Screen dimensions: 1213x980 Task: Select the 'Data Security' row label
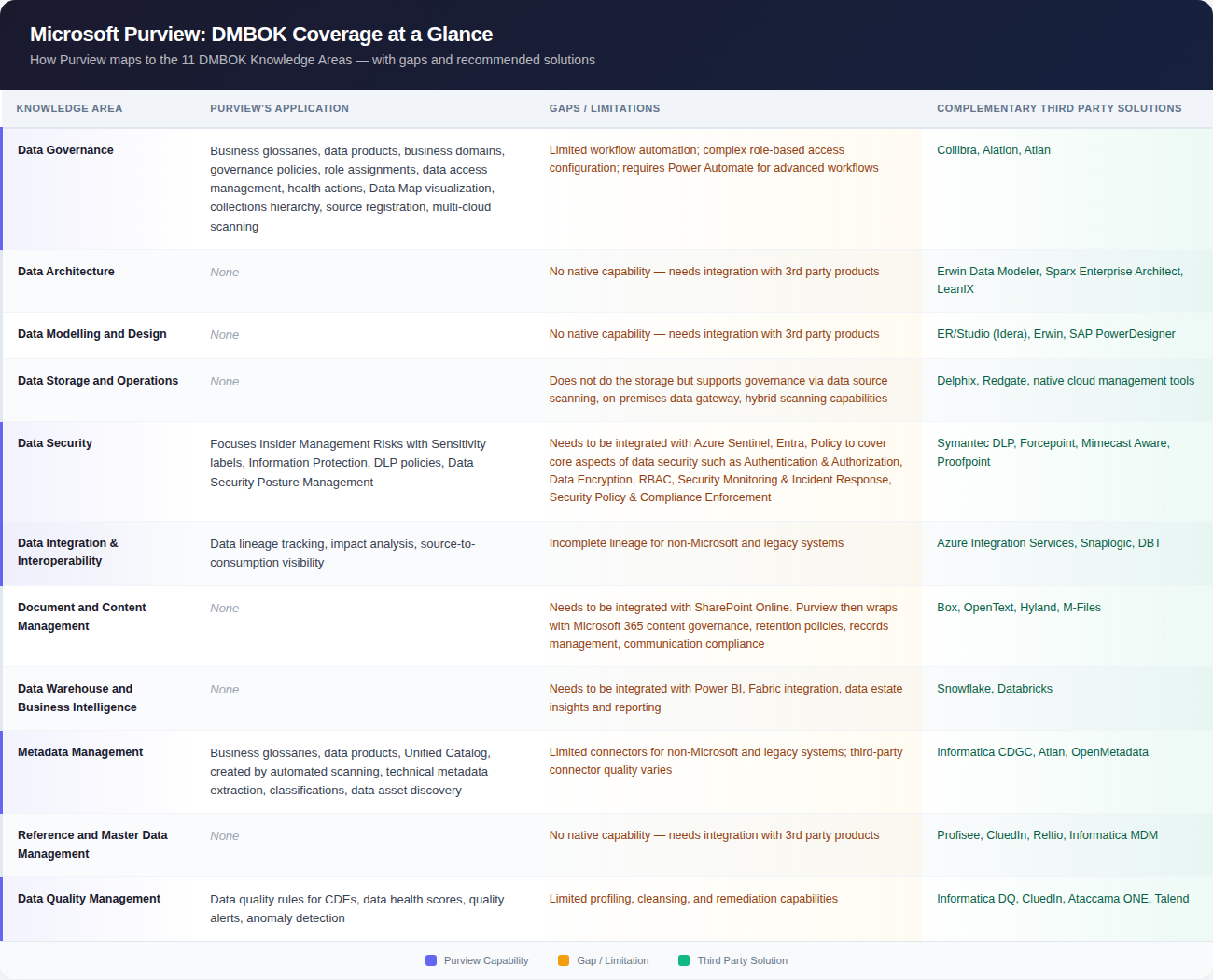pyautogui.click(x=55, y=443)
